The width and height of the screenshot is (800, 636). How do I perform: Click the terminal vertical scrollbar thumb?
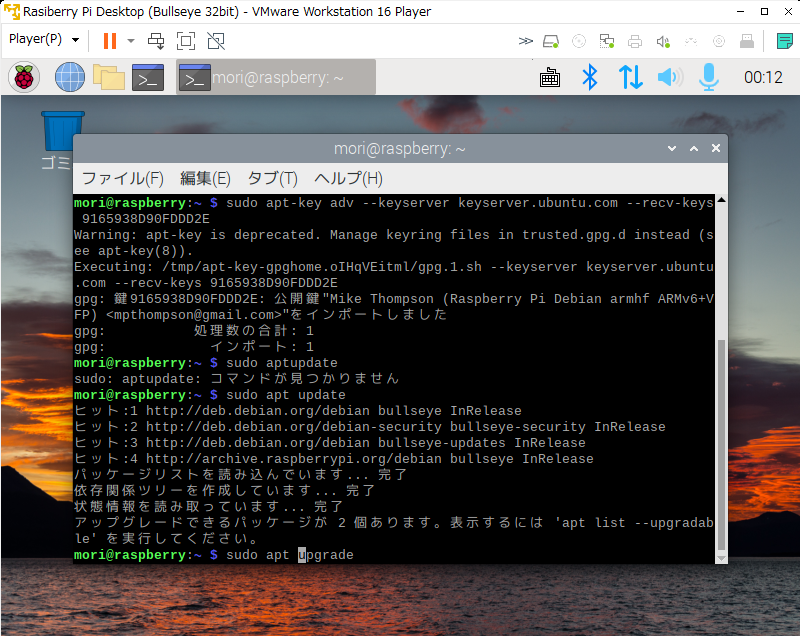pyautogui.click(x=721, y=445)
